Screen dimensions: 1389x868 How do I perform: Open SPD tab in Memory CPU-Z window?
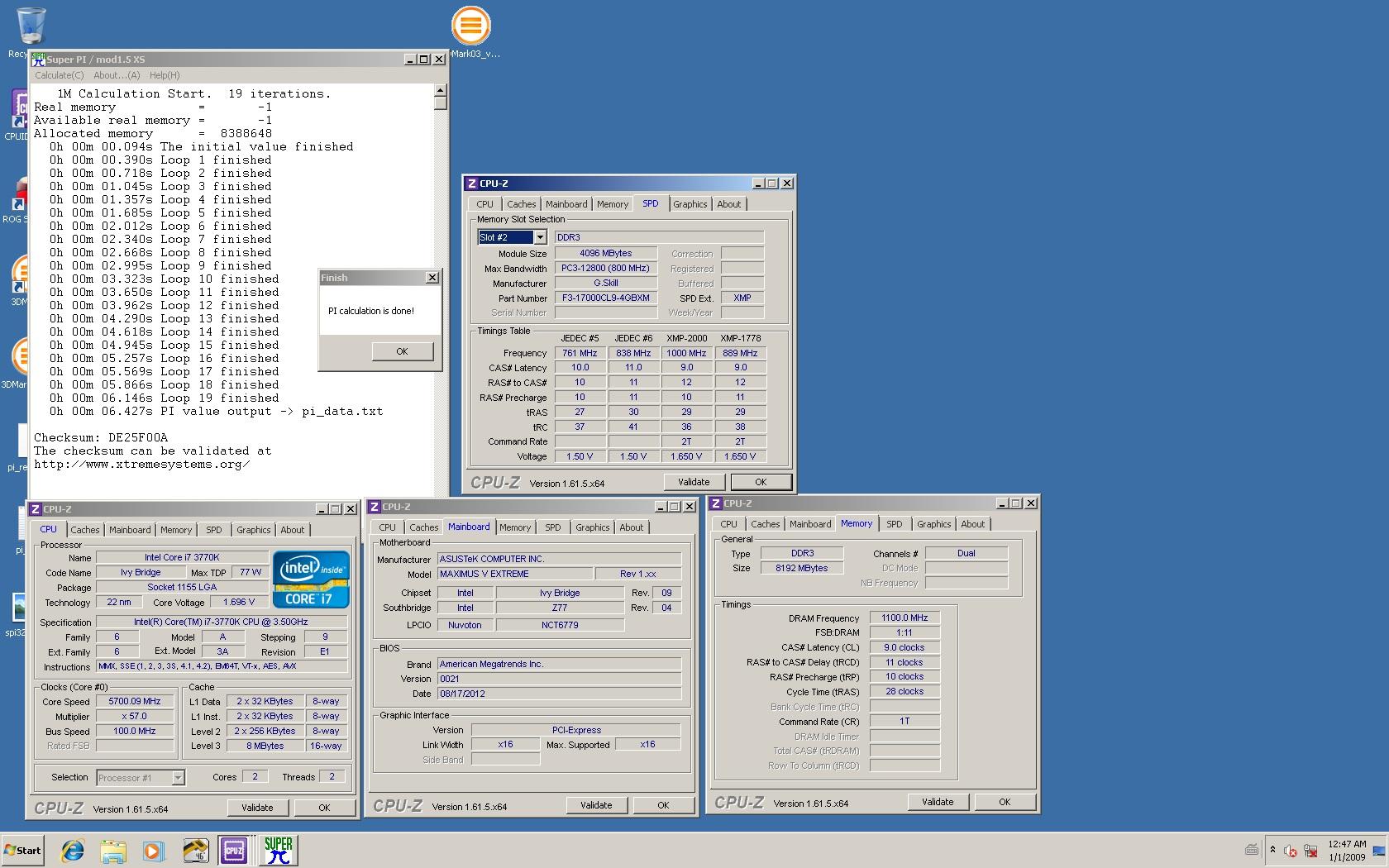point(894,524)
